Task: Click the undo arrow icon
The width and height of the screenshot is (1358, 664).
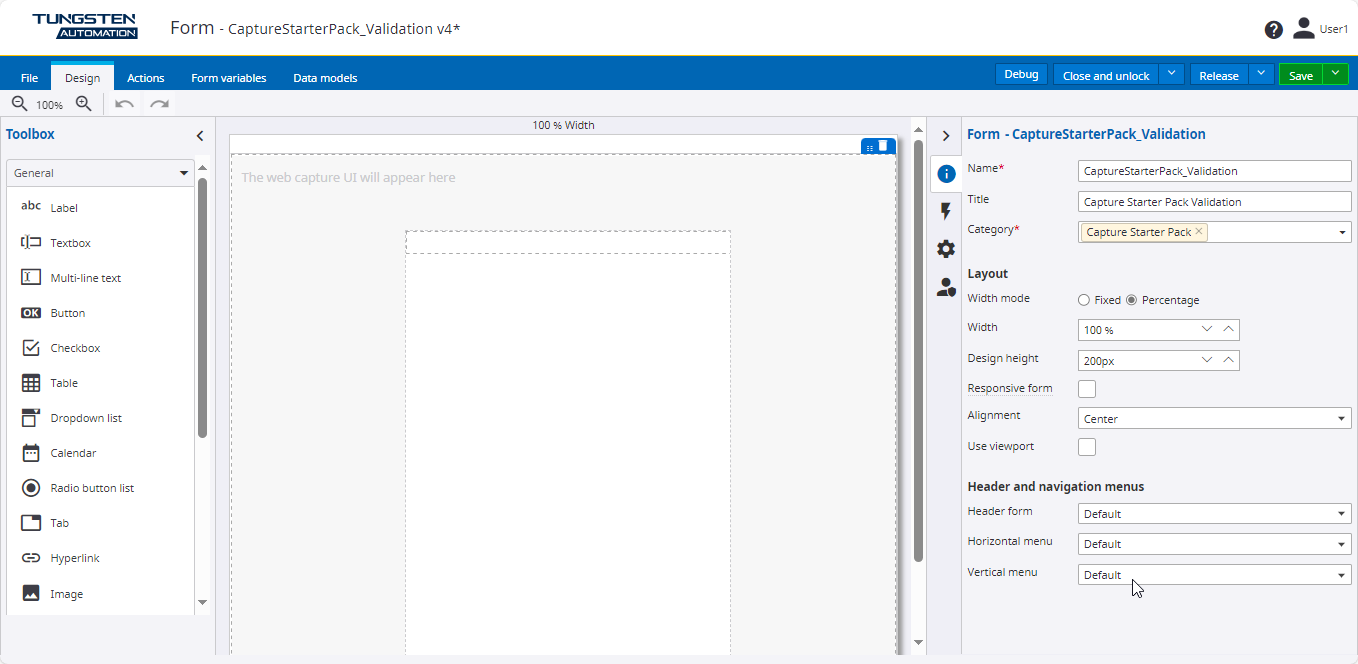Action: (x=124, y=104)
